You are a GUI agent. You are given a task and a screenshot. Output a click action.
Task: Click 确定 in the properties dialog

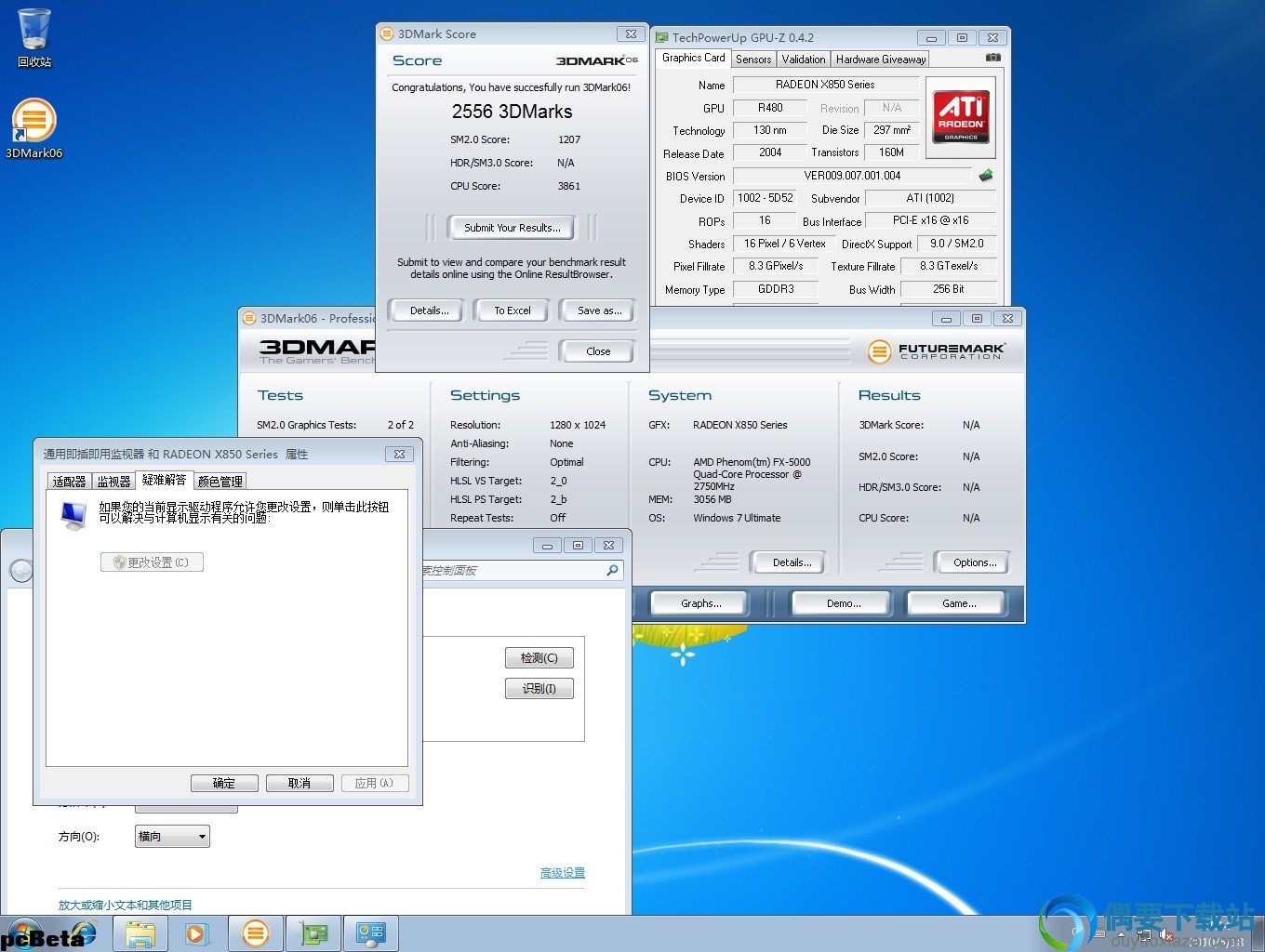(224, 783)
